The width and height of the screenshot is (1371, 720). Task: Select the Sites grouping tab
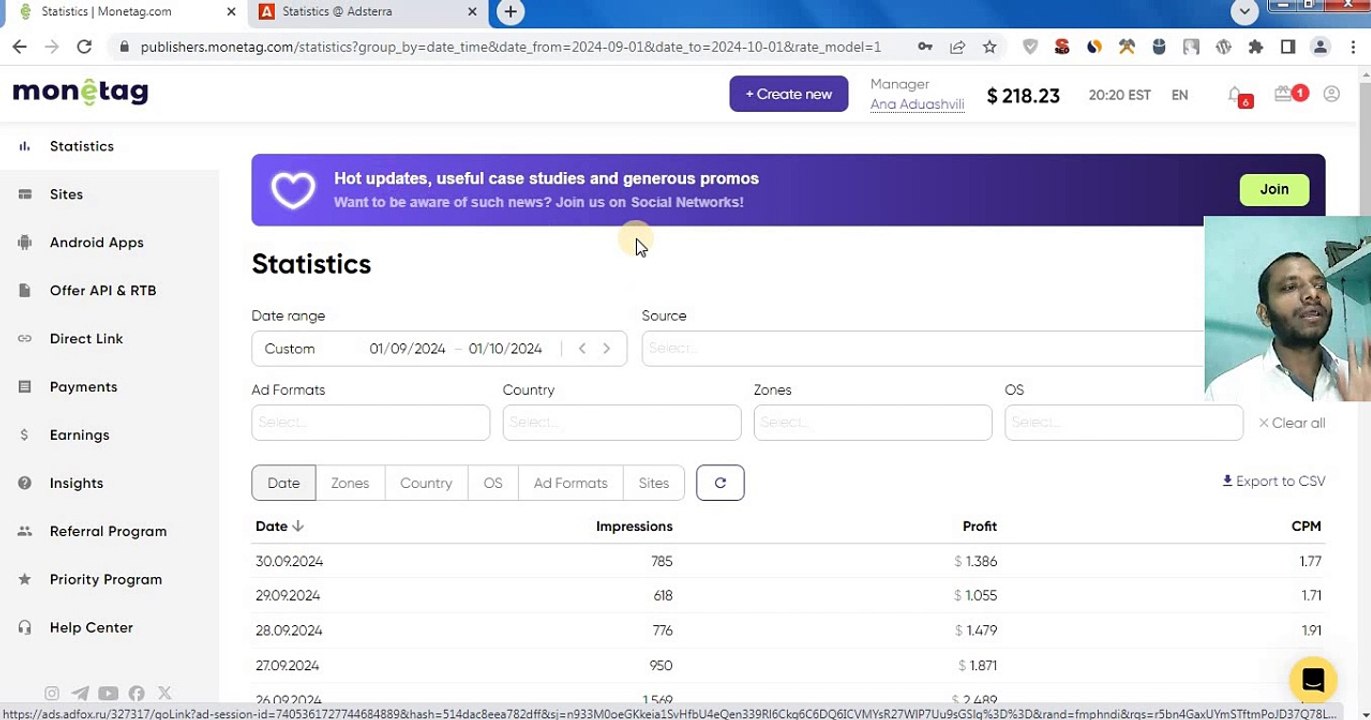[x=654, y=483]
